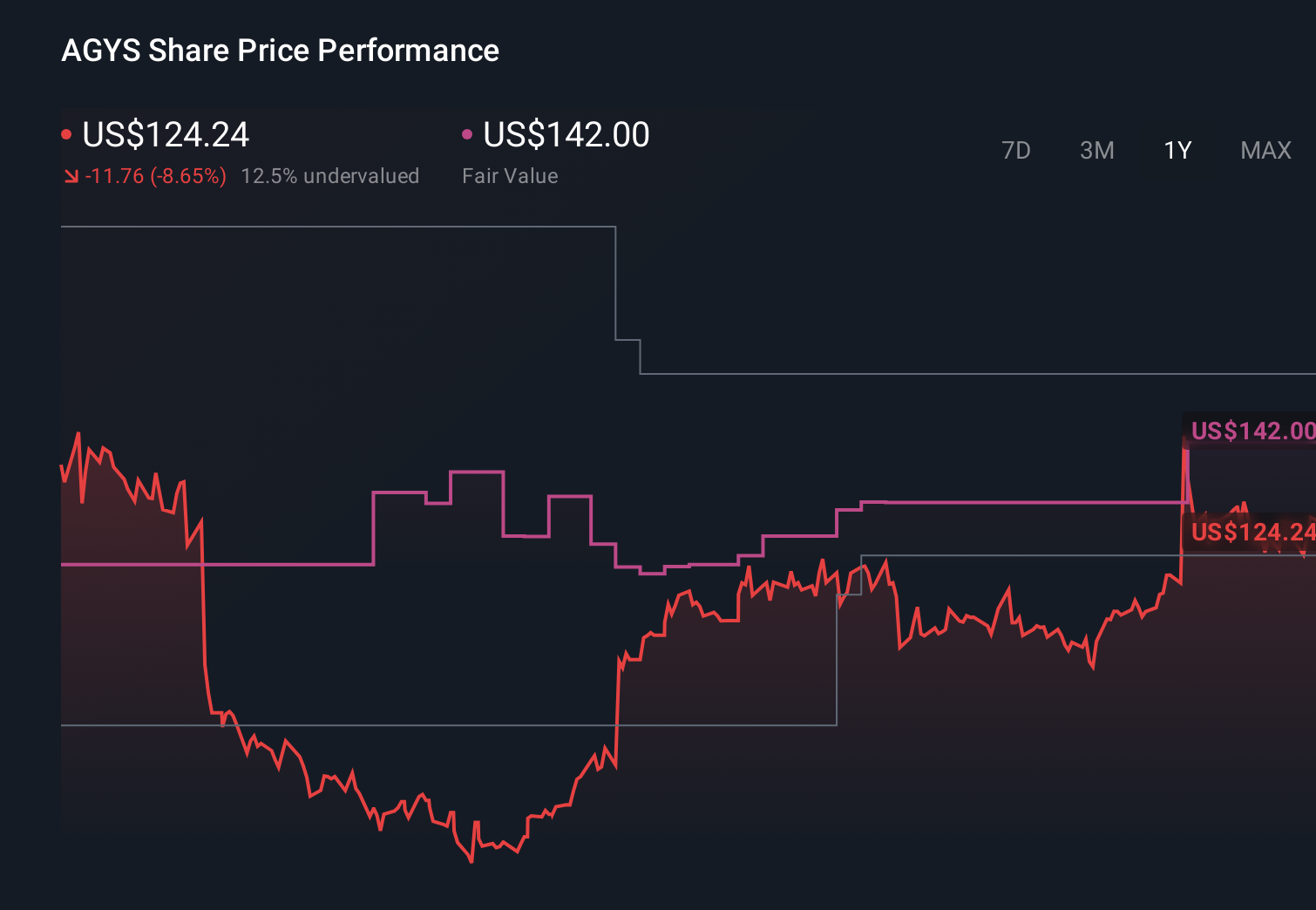Select the US$124.24 price tag on chart
The height and width of the screenshot is (910, 1316).
pos(1252,532)
